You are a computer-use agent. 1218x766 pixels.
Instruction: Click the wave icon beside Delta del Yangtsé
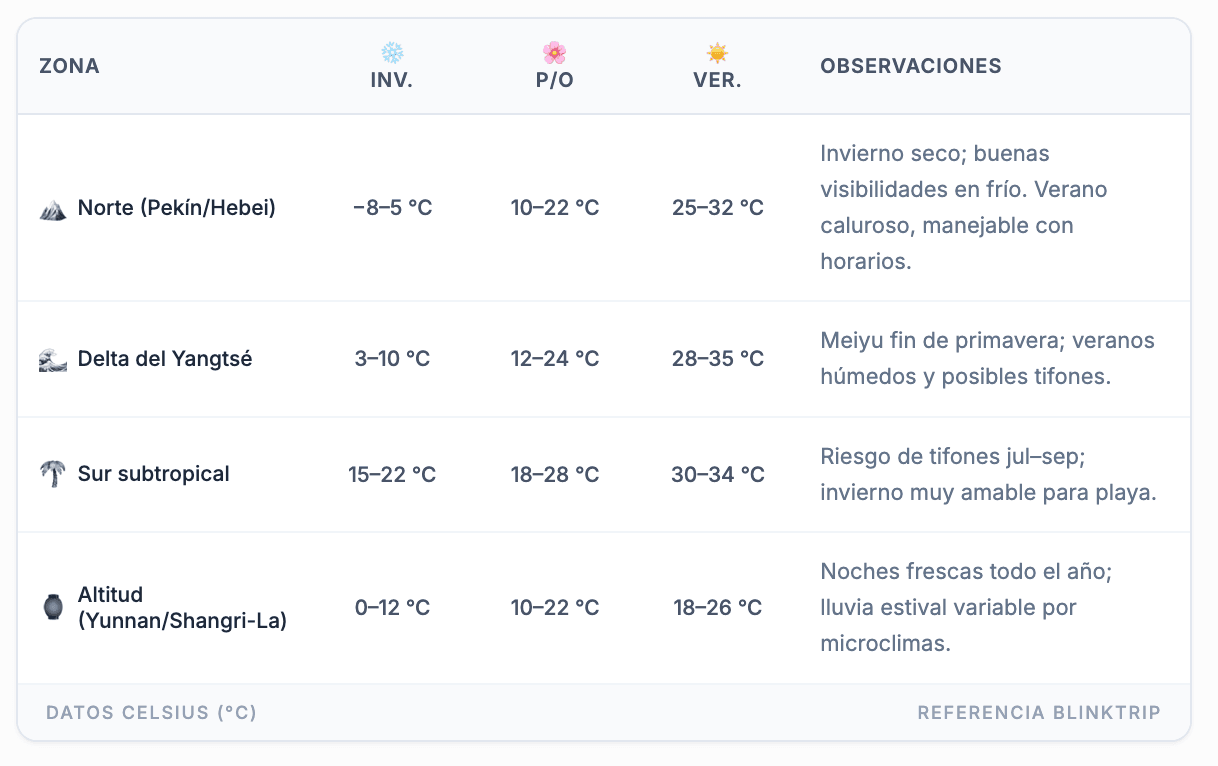click(x=53, y=359)
